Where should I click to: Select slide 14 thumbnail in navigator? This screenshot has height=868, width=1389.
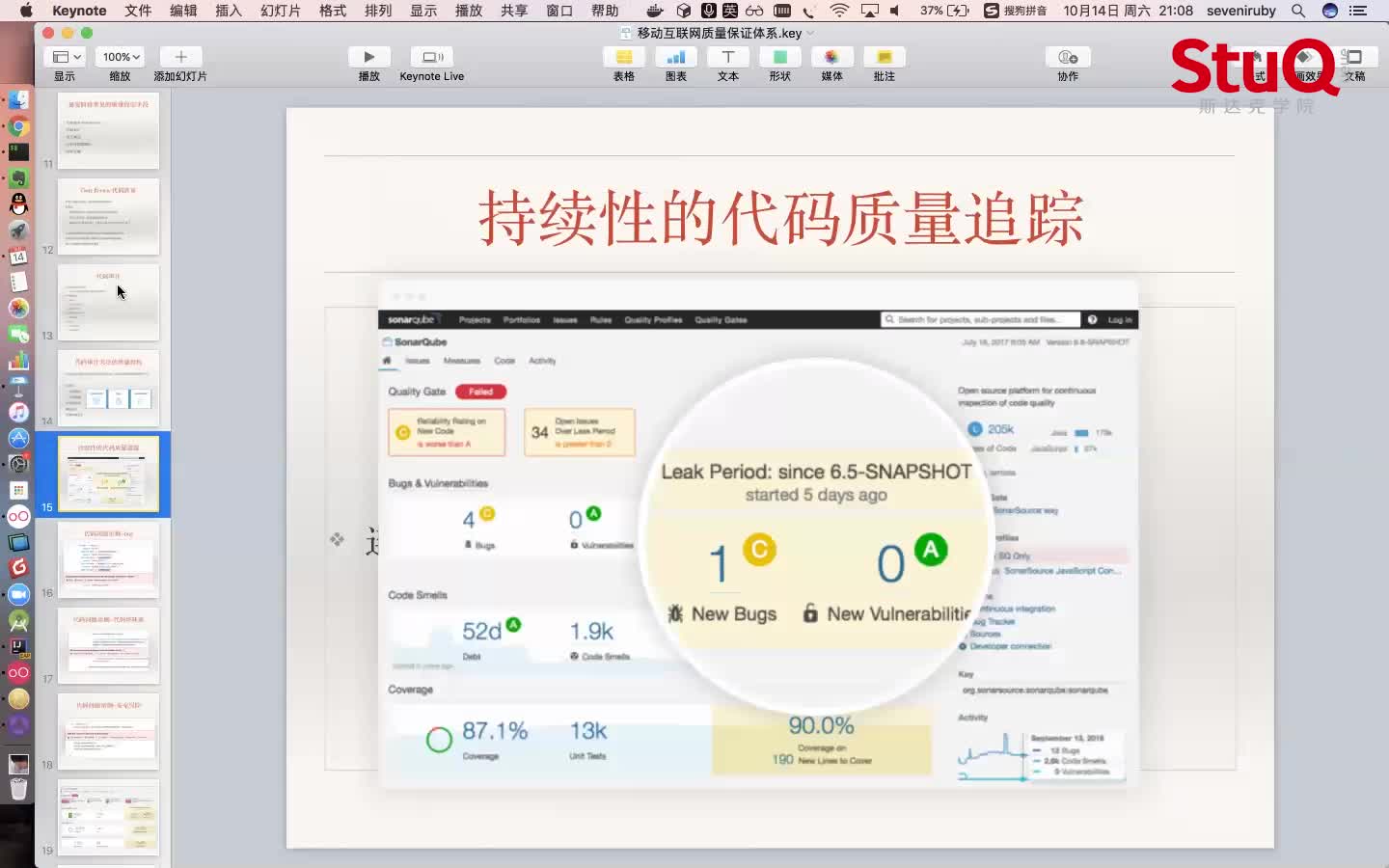point(108,388)
